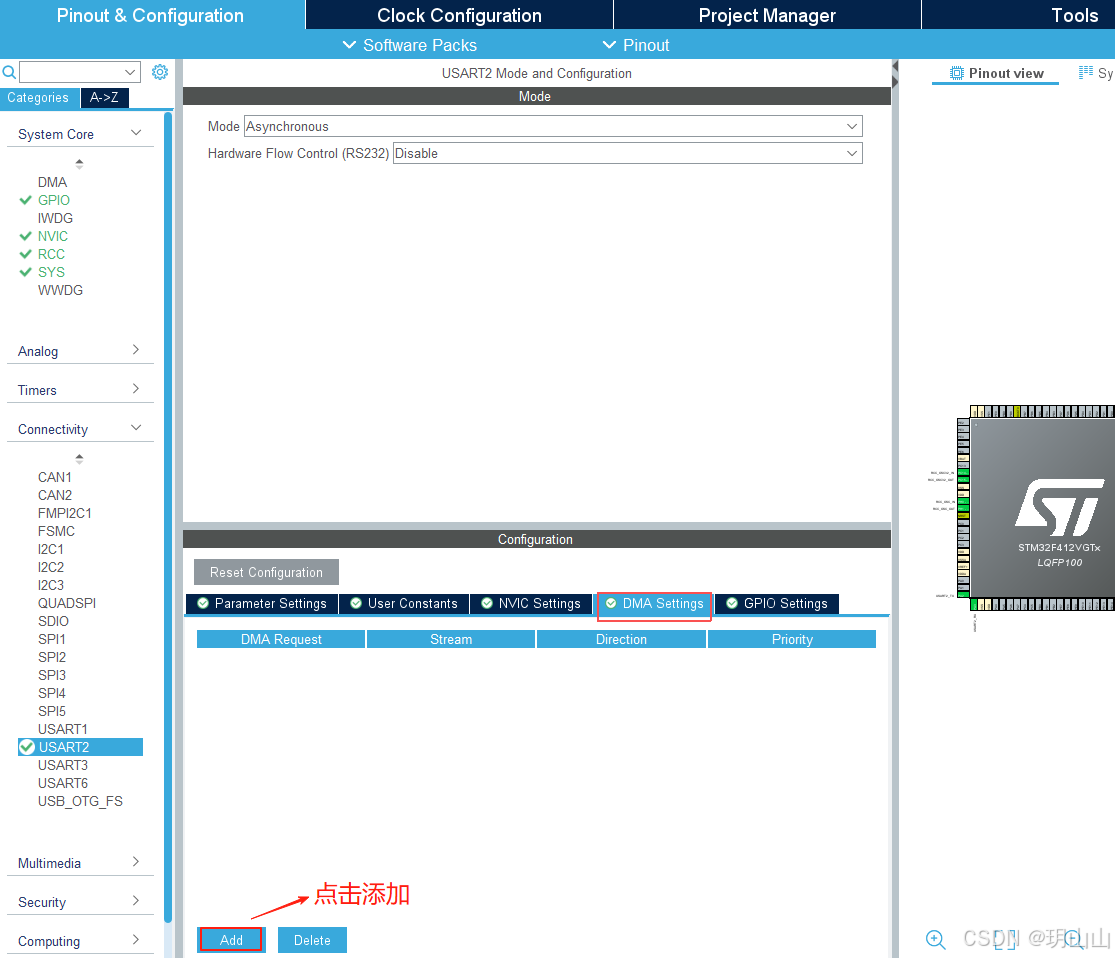The width and height of the screenshot is (1115, 958).
Task: Select WWDG in the list
Action: [60, 290]
